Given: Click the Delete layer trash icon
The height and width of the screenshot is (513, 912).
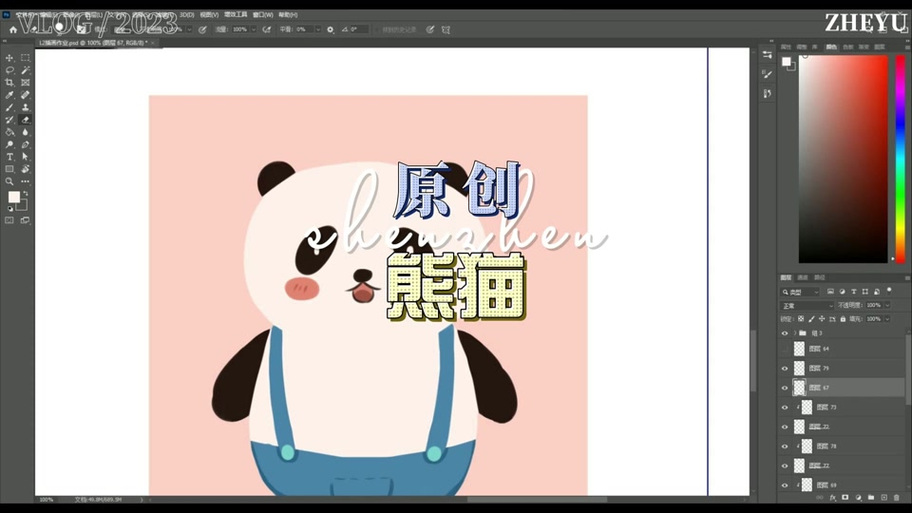Looking at the screenshot, I should coord(896,498).
